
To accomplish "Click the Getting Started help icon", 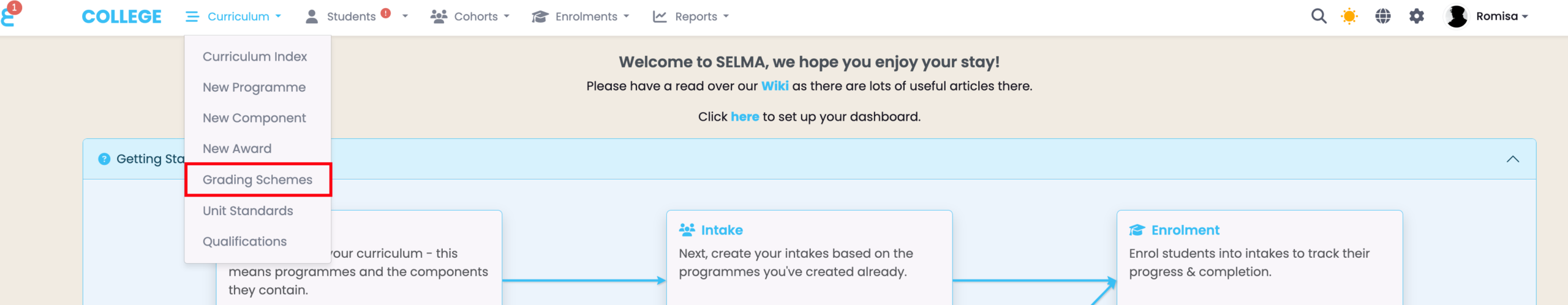I will [x=105, y=159].
